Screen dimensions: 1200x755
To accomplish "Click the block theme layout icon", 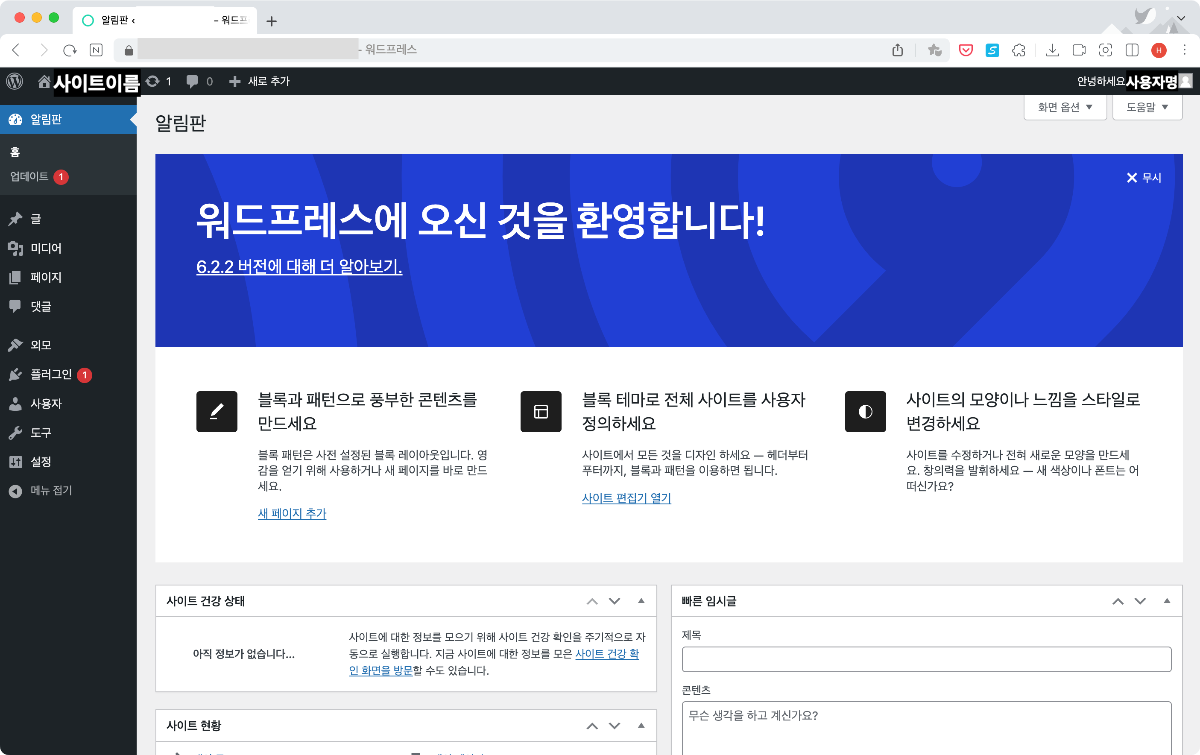I will click(541, 411).
